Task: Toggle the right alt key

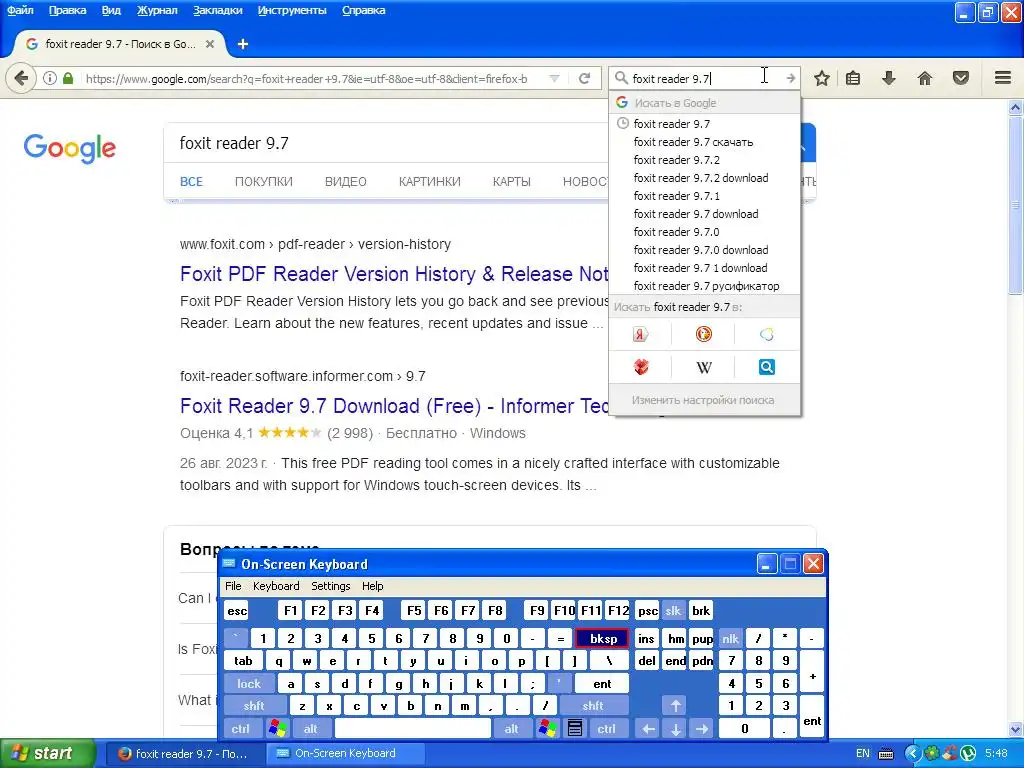Action: 511,729
